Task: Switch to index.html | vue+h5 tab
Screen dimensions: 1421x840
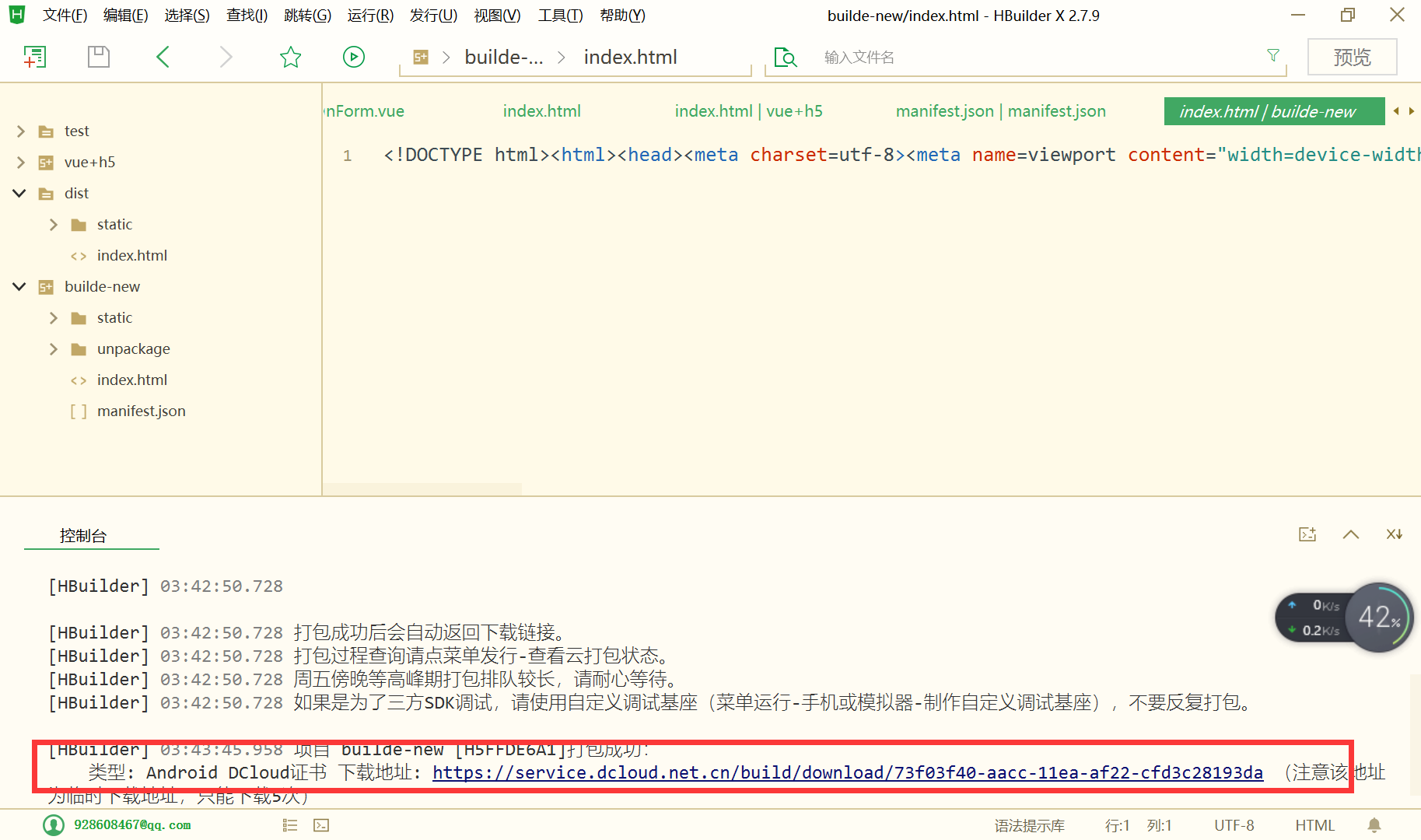Action: tap(749, 111)
